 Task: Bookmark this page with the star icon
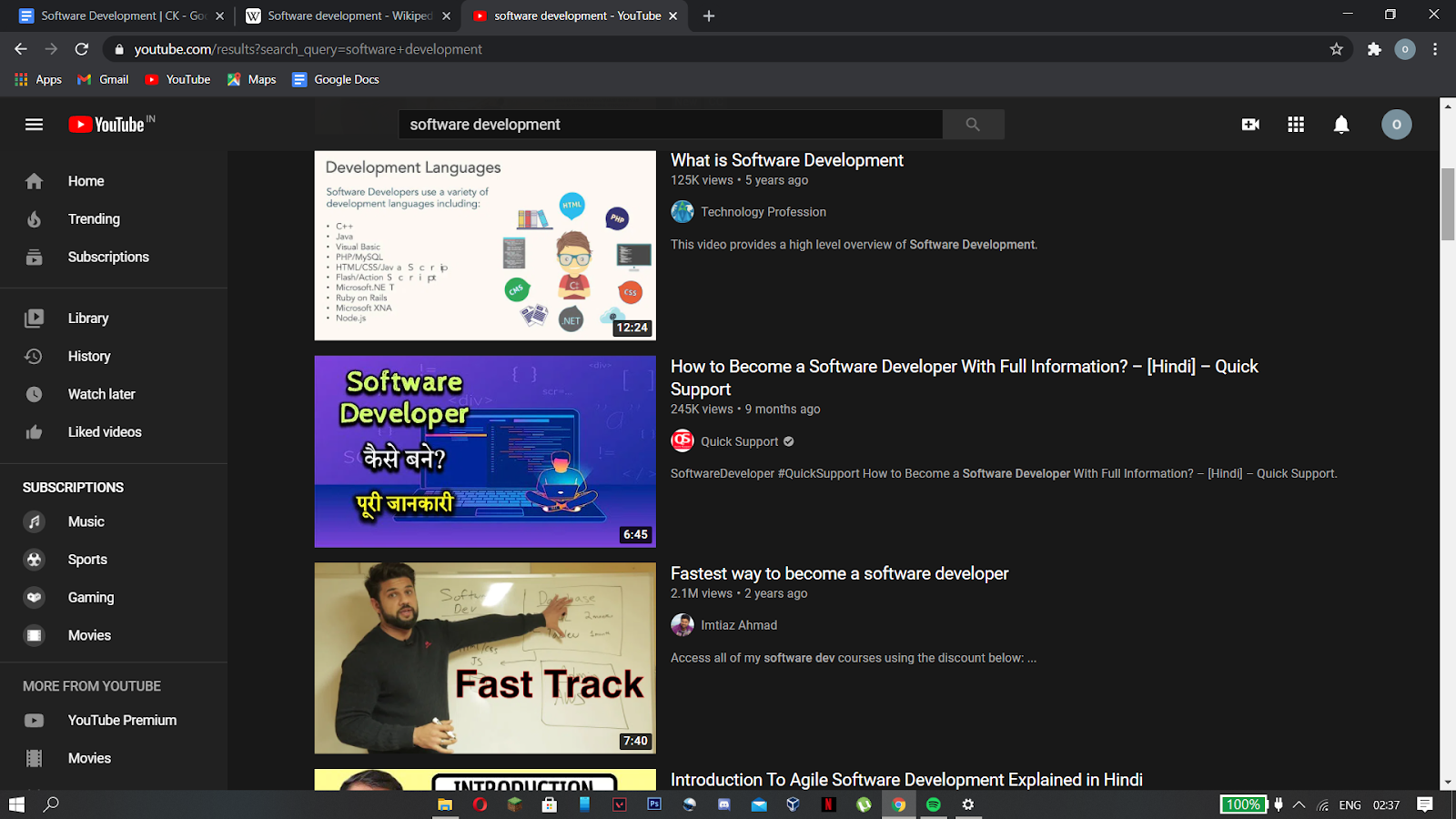(1336, 49)
